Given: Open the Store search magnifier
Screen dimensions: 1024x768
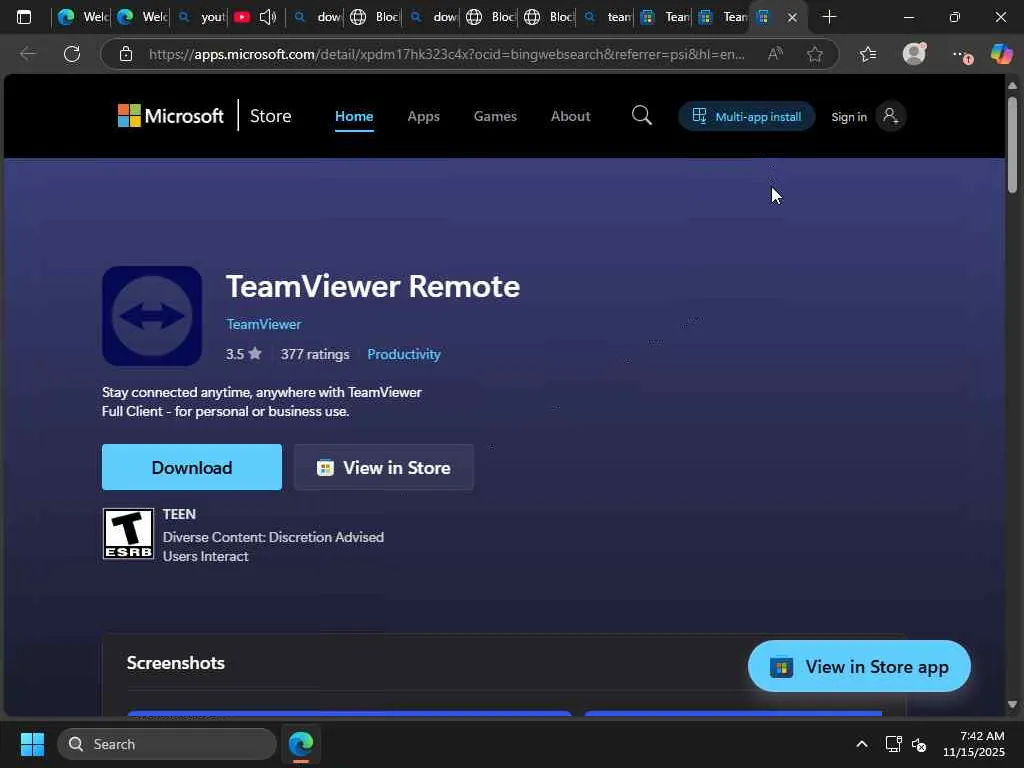Looking at the screenshot, I should (641, 116).
